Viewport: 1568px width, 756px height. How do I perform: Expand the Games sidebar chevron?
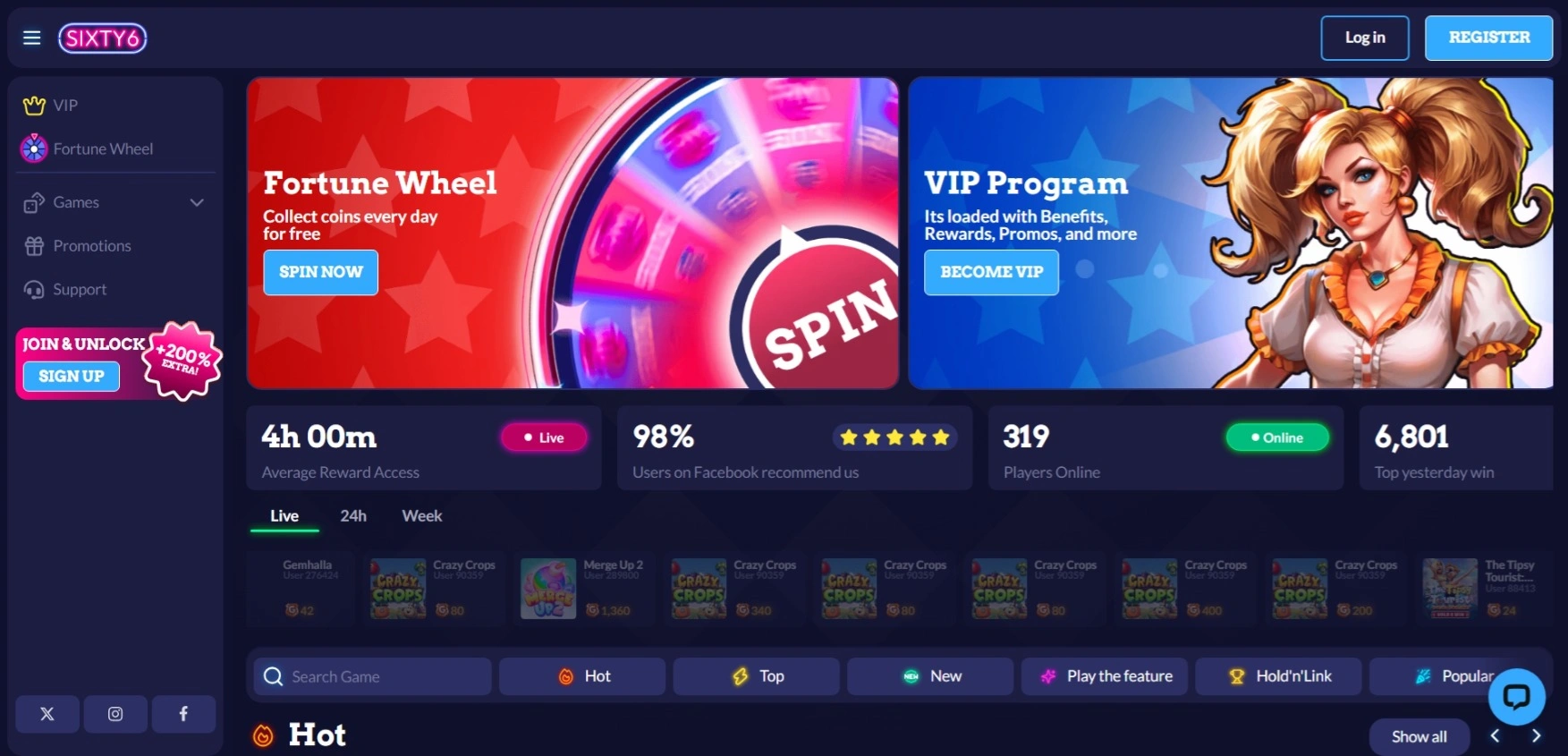pyautogui.click(x=197, y=202)
